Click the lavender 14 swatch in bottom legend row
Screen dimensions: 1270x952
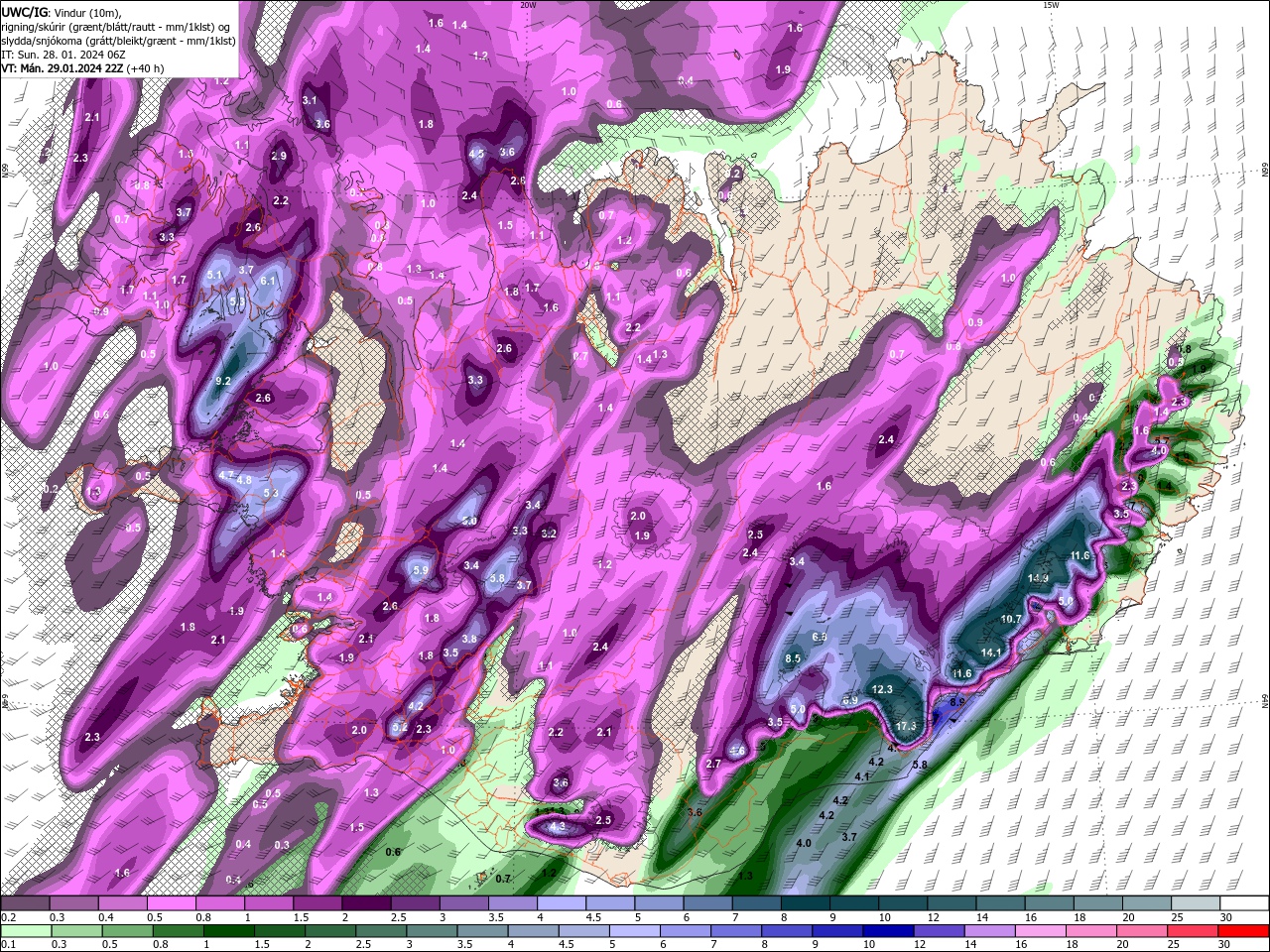pos(990,931)
